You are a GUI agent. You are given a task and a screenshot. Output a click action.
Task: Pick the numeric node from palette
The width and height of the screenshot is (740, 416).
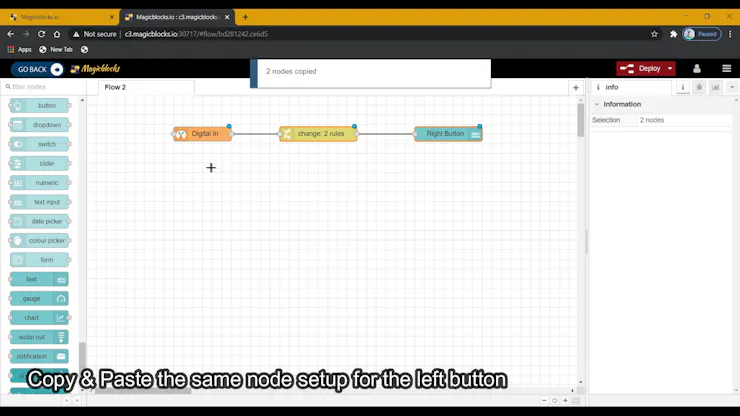40,183
